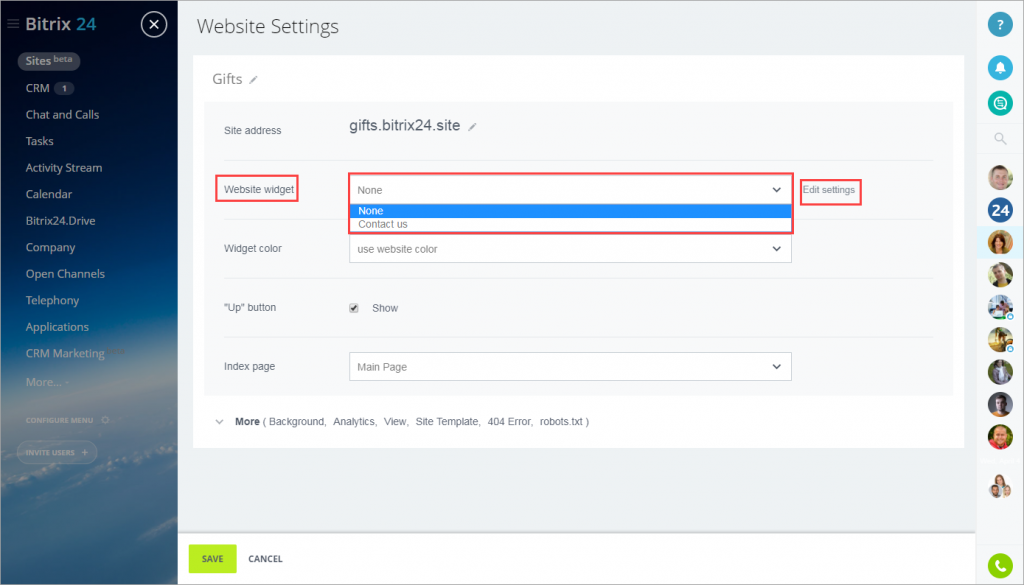The width and height of the screenshot is (1024, 585).
Task: Click the green Save button
Action: [x=212, y=559]
